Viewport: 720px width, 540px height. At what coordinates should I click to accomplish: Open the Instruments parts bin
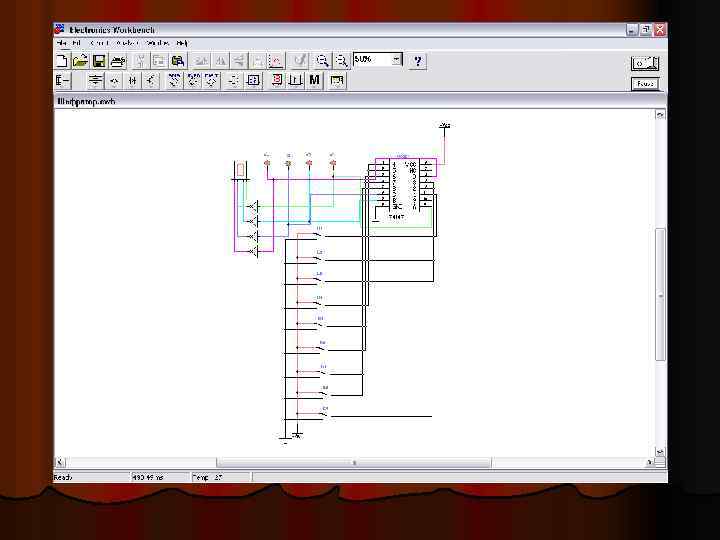(x=337, y=81)
